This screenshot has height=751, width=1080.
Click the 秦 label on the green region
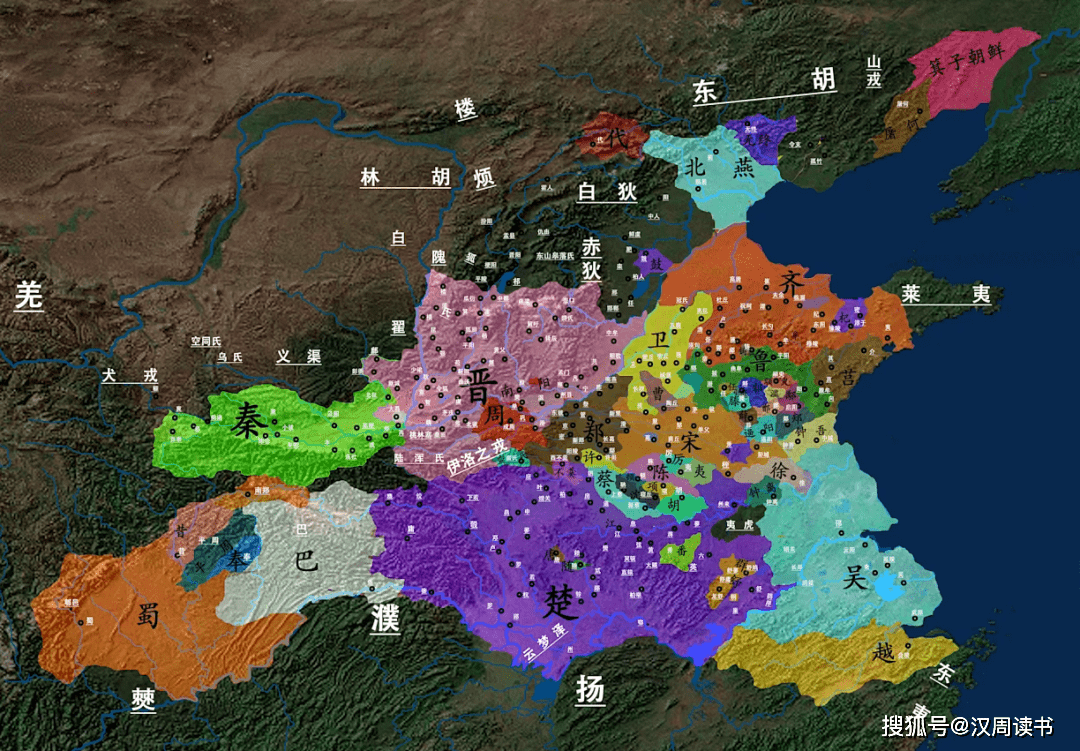(247, 424)
